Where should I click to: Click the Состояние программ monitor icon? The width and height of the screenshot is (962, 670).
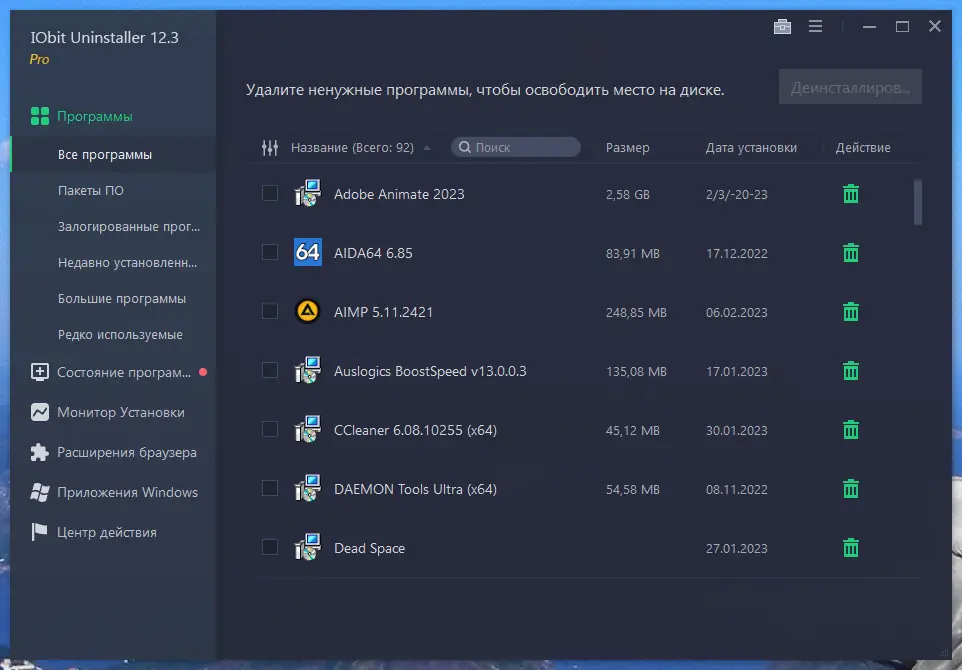40,372
